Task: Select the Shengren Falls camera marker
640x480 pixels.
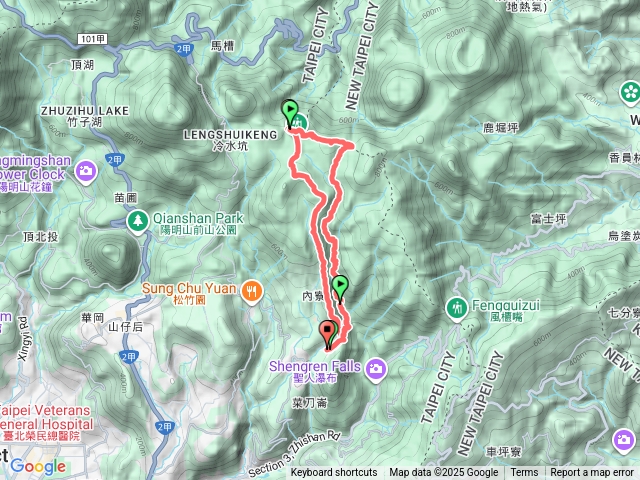Action: click(376, 369)
